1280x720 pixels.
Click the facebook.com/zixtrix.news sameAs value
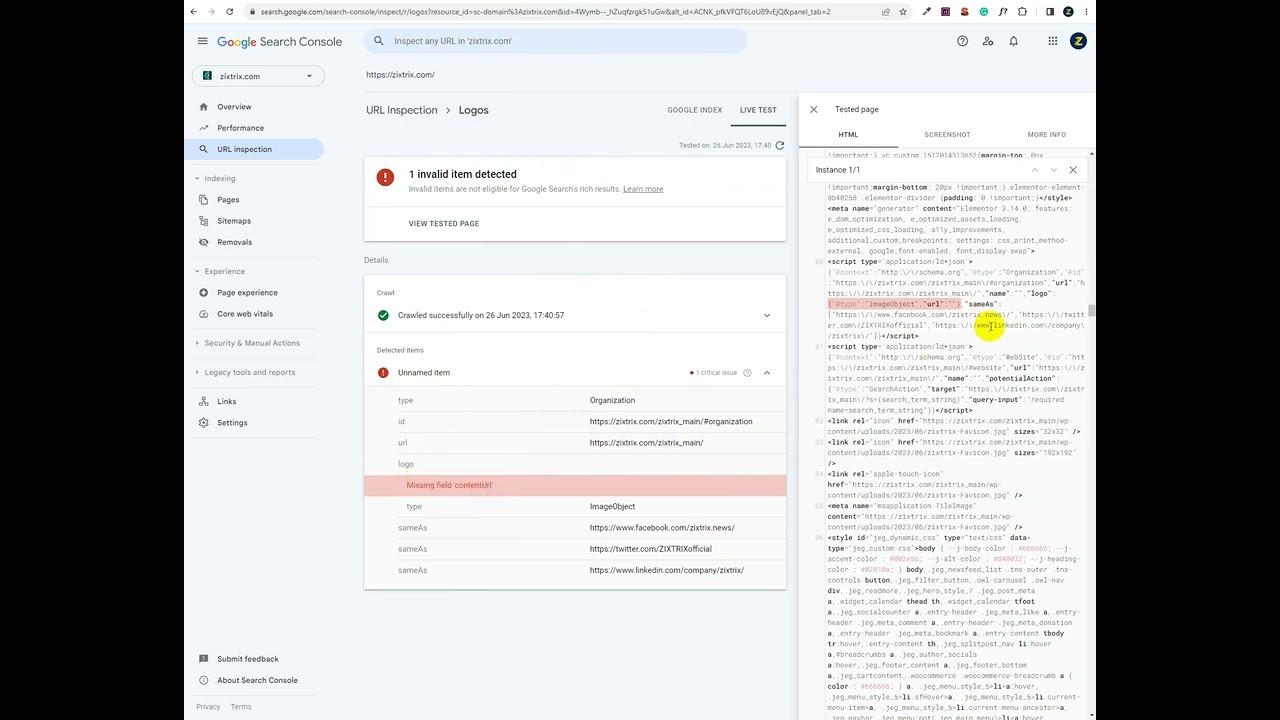click(x=662, y=528)
